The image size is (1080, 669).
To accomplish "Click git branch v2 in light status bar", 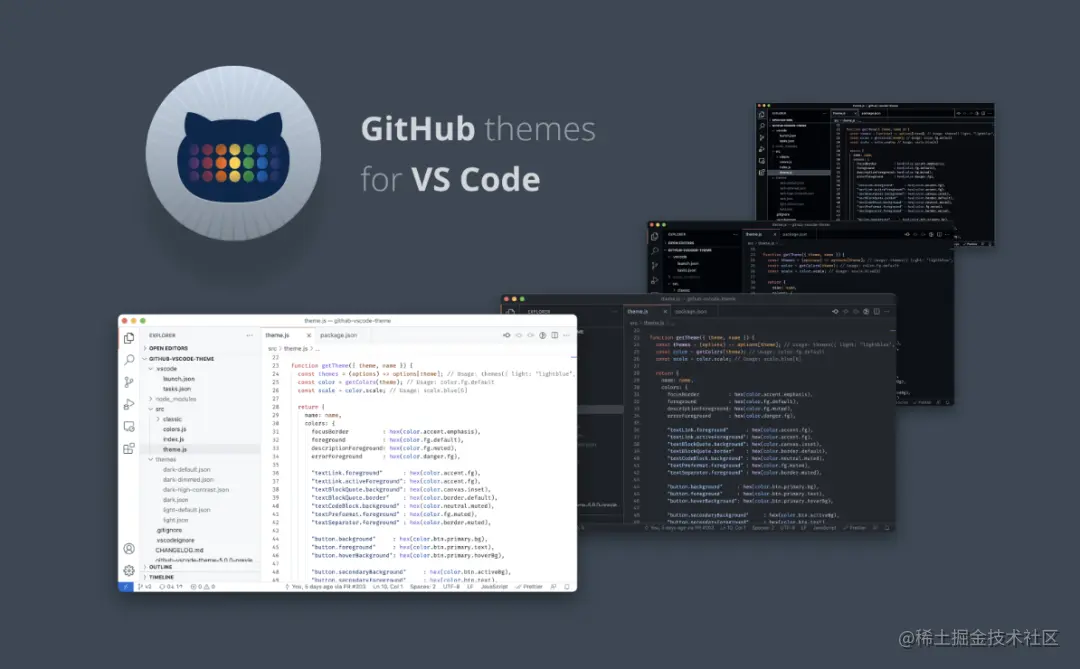I will point(145,587).
